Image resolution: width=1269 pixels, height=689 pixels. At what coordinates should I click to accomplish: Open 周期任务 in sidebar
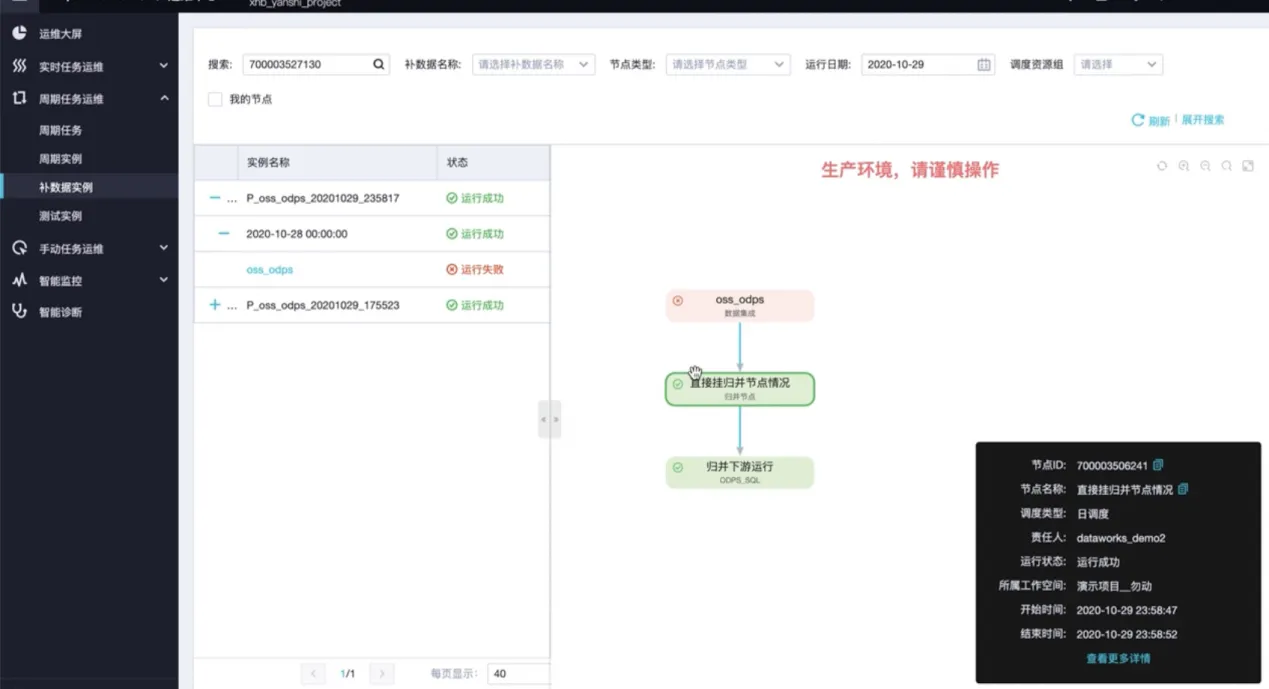coord(60,130)
